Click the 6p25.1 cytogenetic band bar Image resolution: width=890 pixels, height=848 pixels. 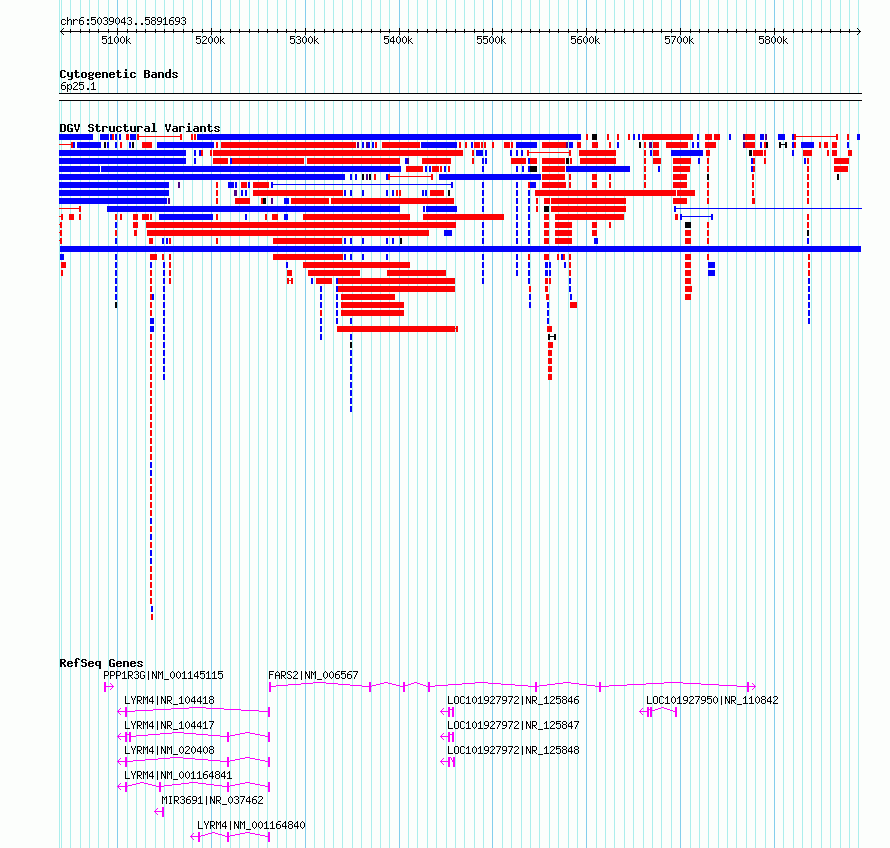click(460, 97)
